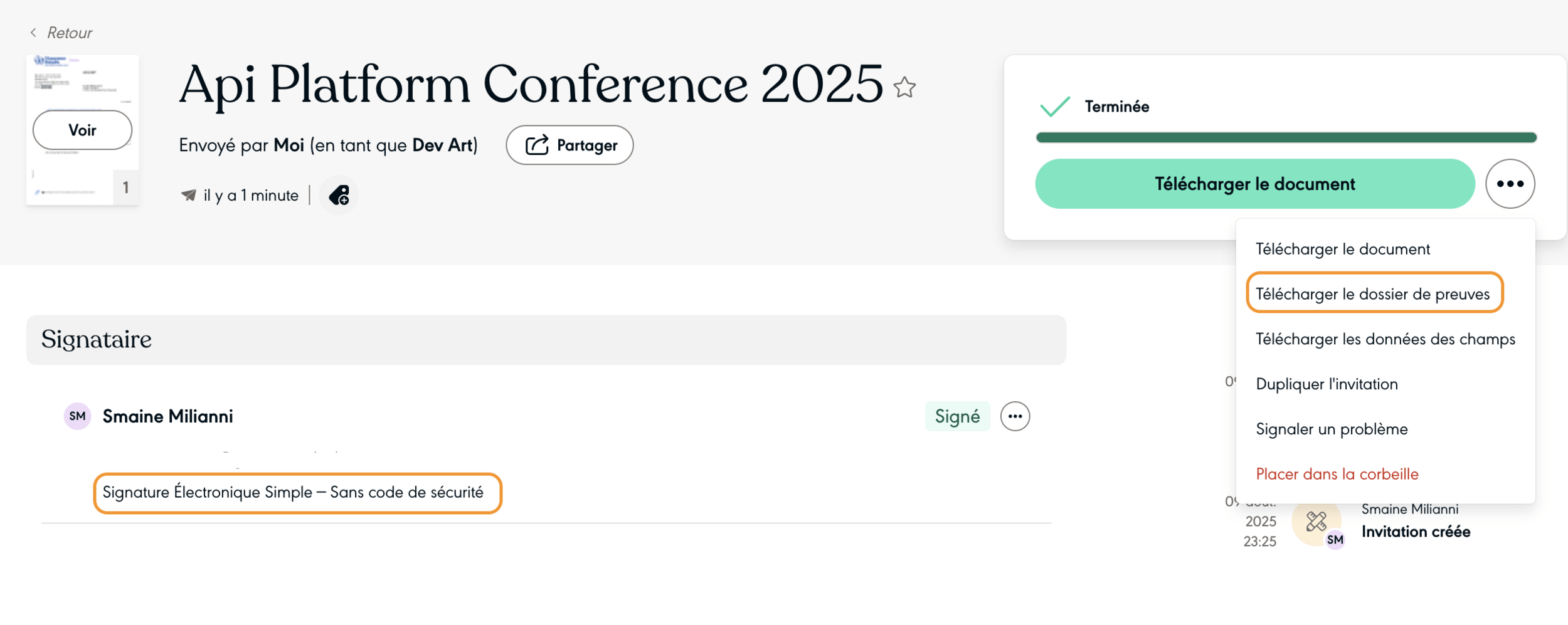This screenshot has height=625, width=1568.
Task: Mark document as favorite with star icon
Action: (904, 87)
